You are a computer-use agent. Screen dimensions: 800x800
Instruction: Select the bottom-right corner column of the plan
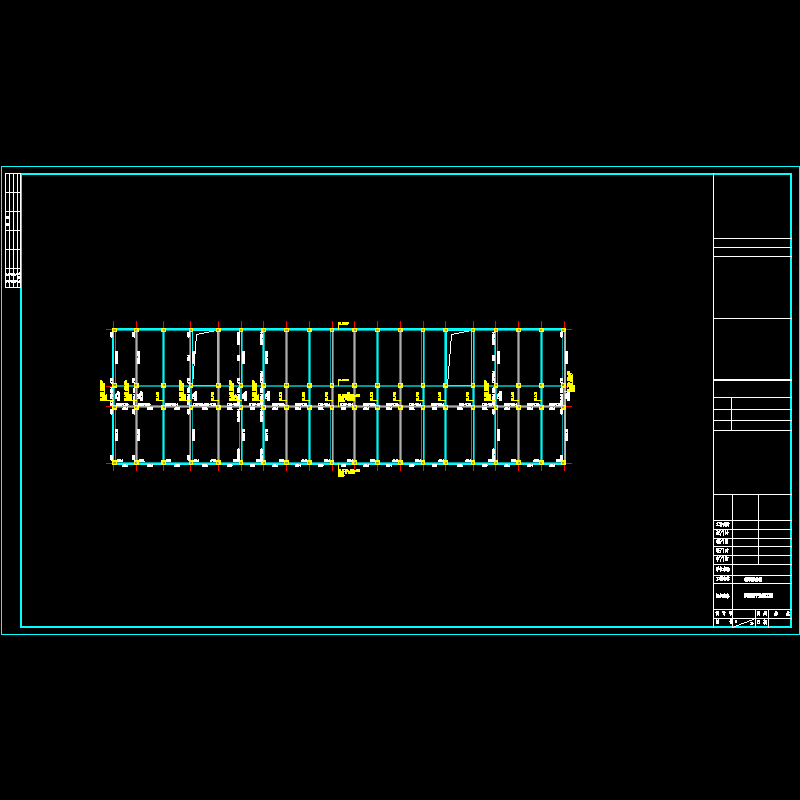click(563, 462)
